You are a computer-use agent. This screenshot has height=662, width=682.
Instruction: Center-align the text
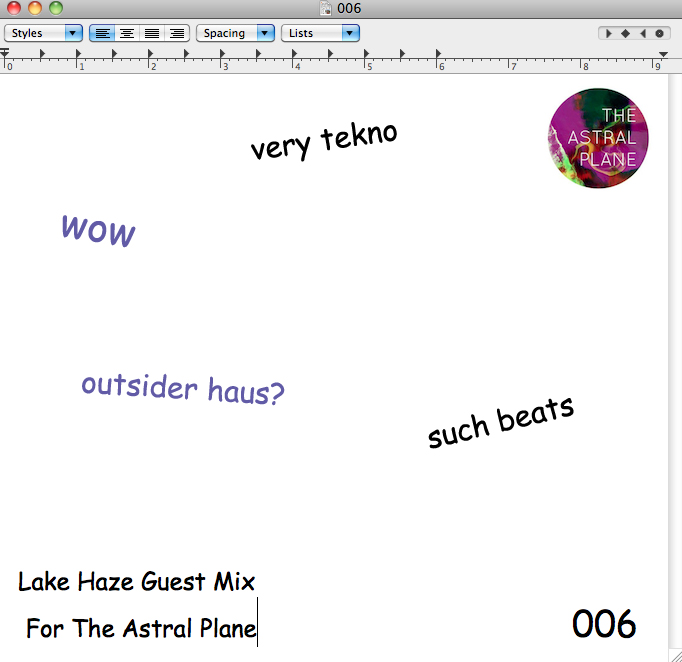click(127, 33)
